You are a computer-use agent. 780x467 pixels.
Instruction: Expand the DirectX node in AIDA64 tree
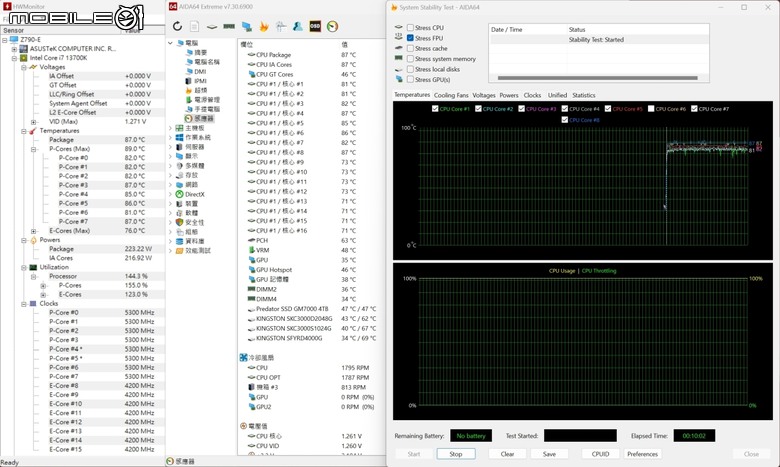pyautogui.click(x=170, y=194)
